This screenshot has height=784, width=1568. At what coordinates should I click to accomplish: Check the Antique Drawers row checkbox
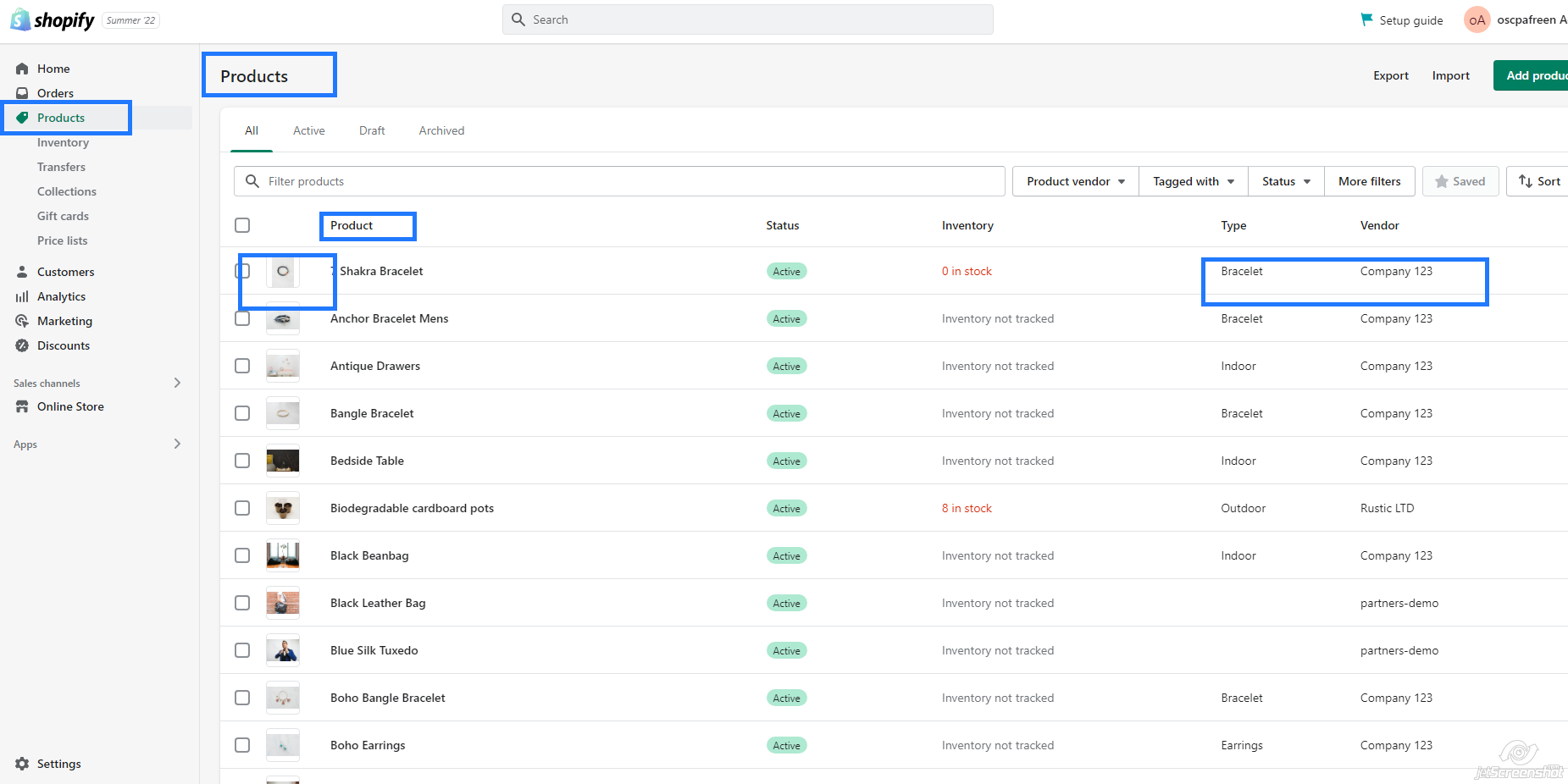pos(242,366)
